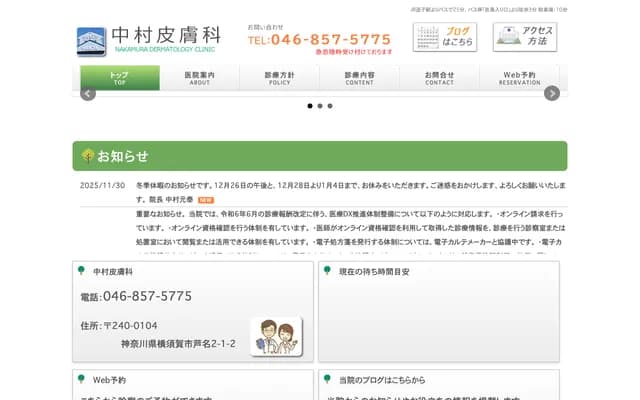Open the 医院案内 ABOUT menu item
The image size is (640, 400).
(199, 78)
